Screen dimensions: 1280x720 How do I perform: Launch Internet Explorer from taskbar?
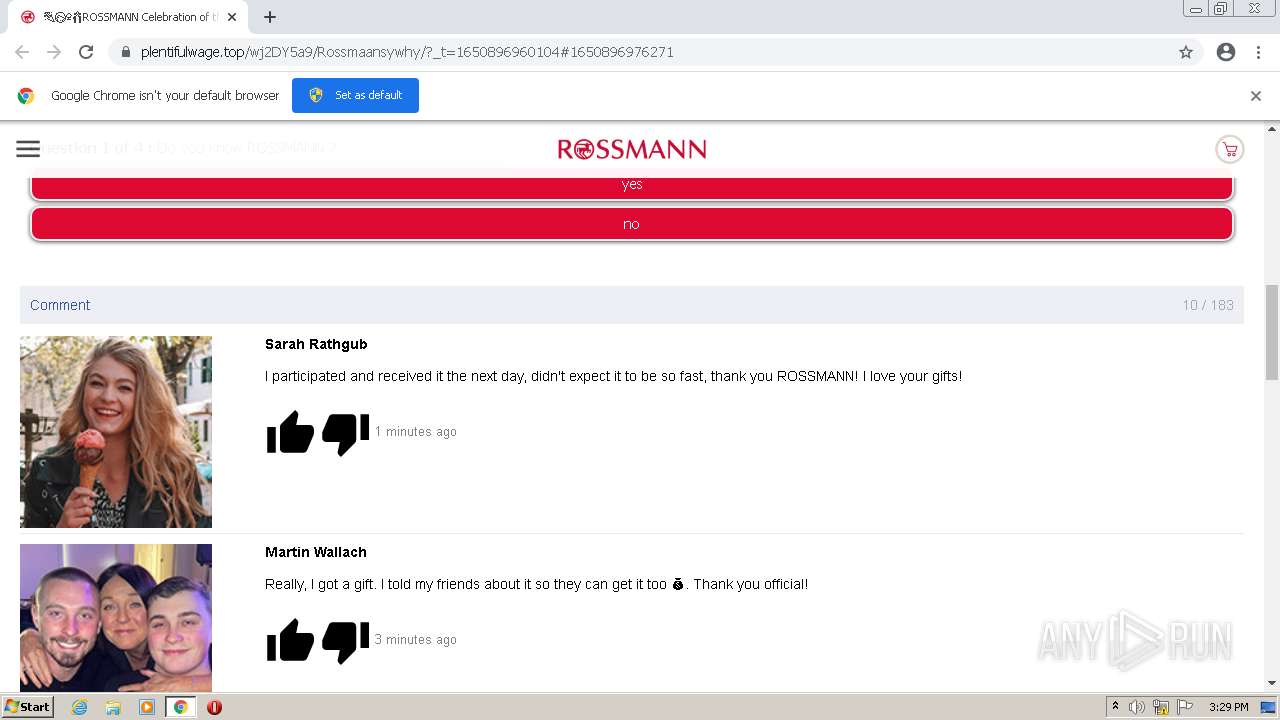coord(79,707)
